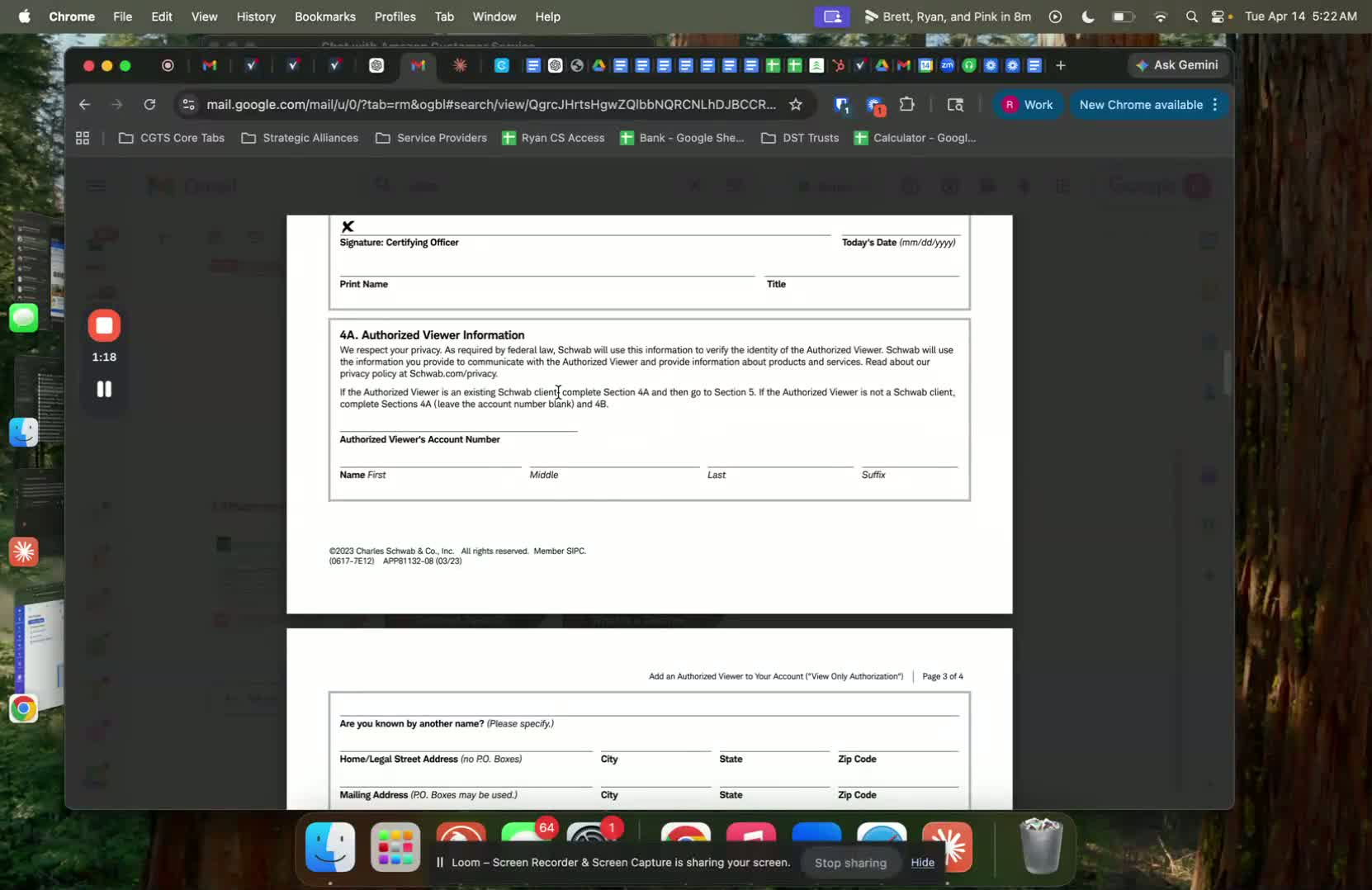
Task: Click the 4A. Authorized Viewer Information heading
Action: (432, 334)
